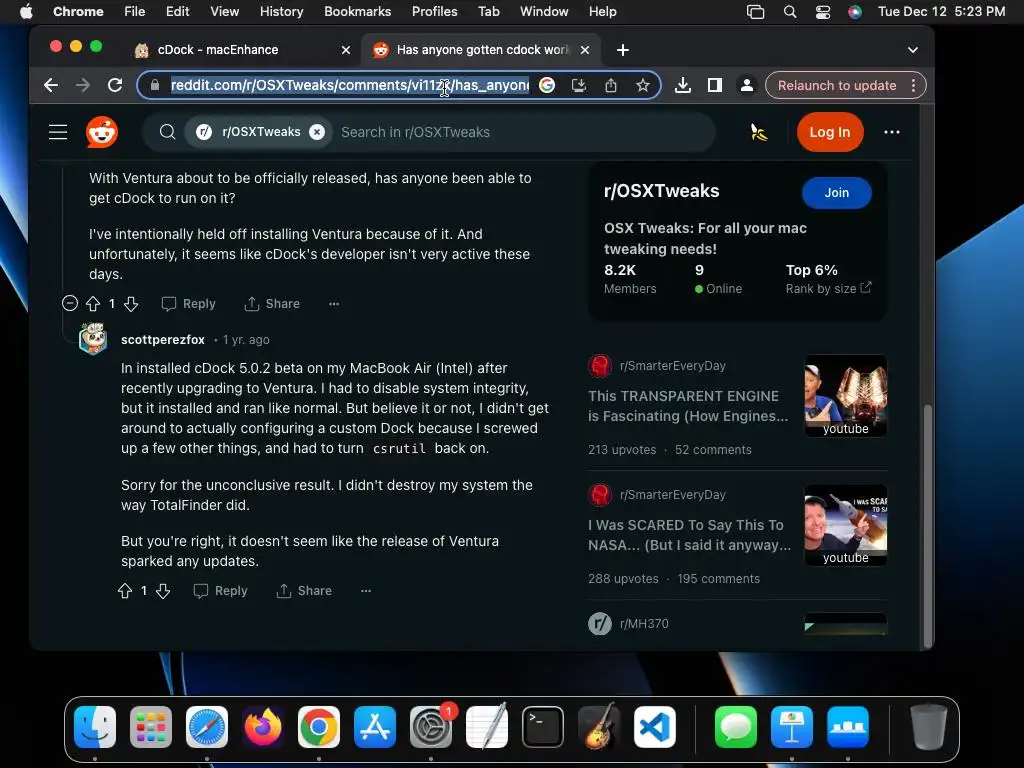This screenshot has height=768, width=1024.
Task: Open the Reddit hamburger menu
Action: (x=58, y=132)
